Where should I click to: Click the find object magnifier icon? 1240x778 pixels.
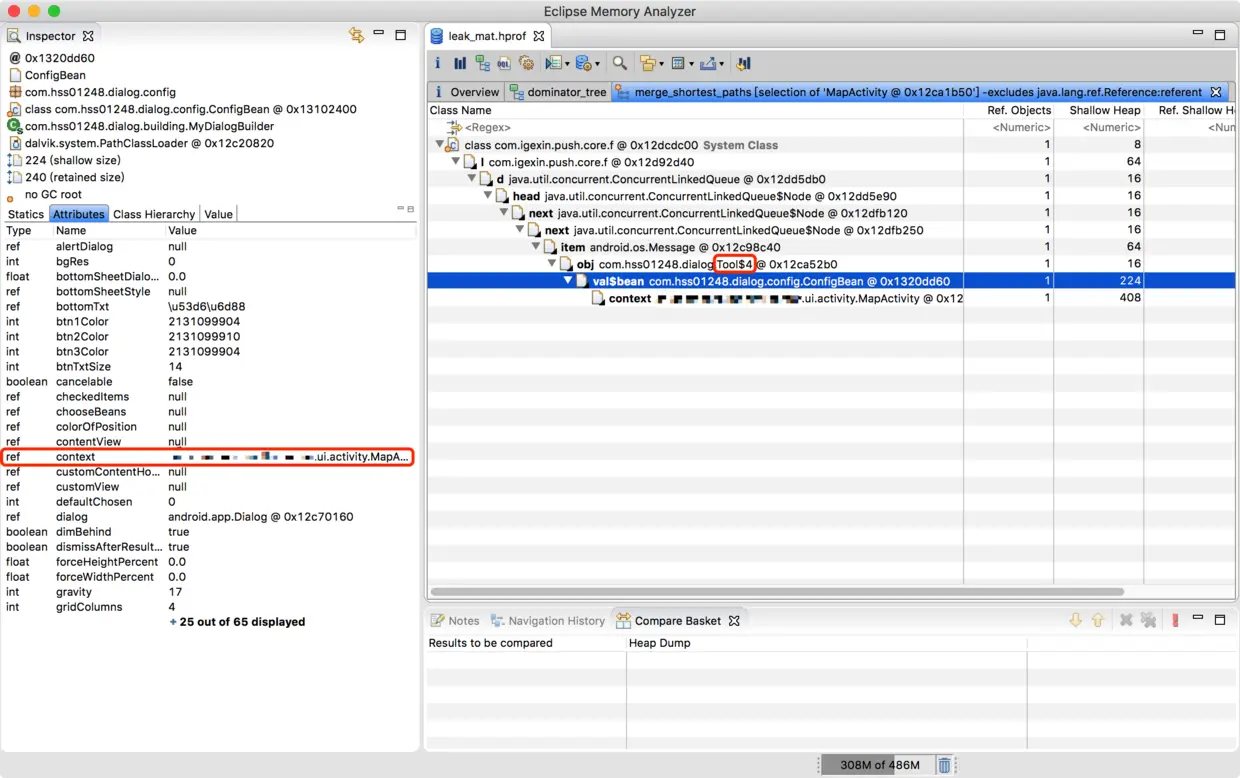[620, 63]
